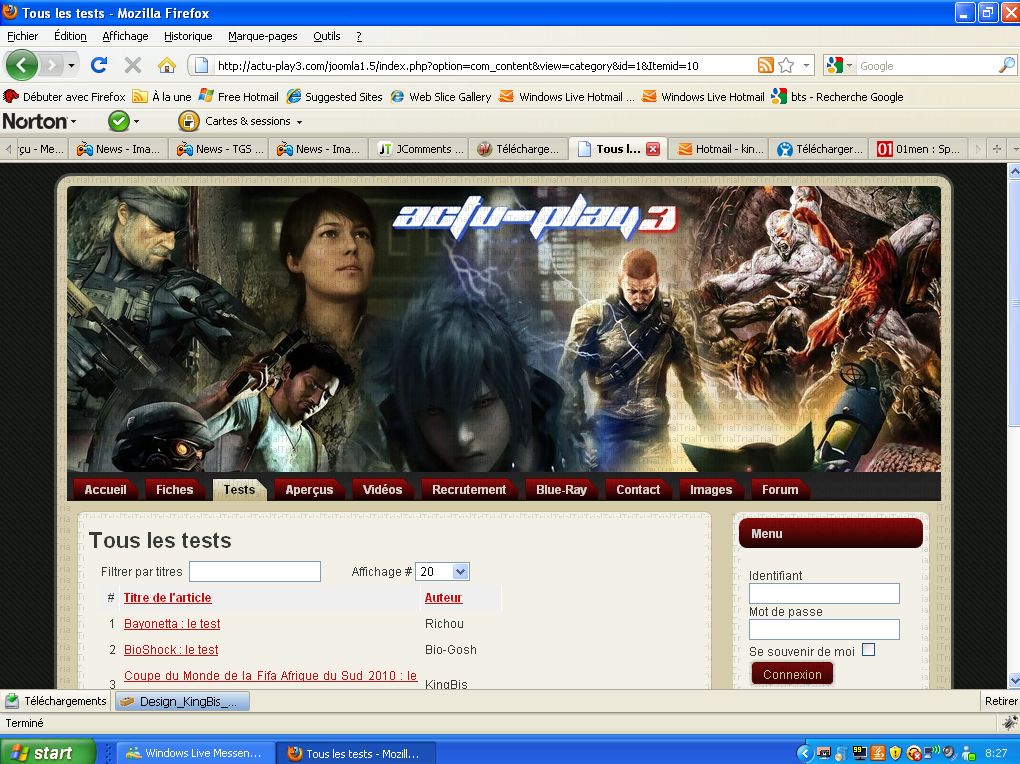Screen dimensions: 1020x764
Task: Switch to Windows Live Messenger taskbar item
Action: pyautogui.click(x=196, y=753)
